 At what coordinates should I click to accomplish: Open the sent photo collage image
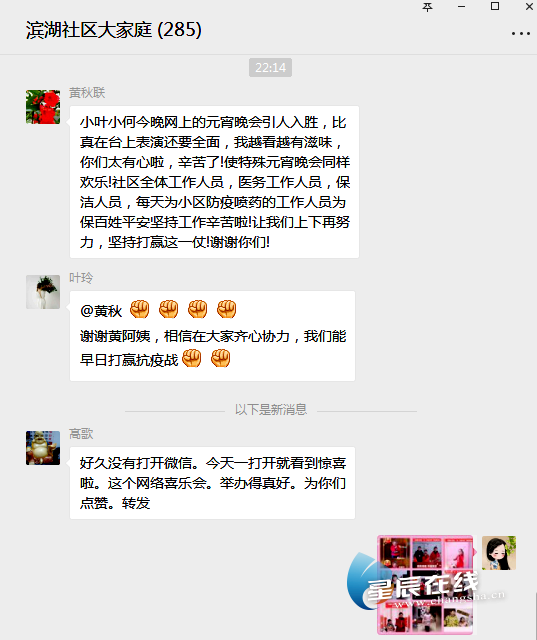click(x=425, y=585)
